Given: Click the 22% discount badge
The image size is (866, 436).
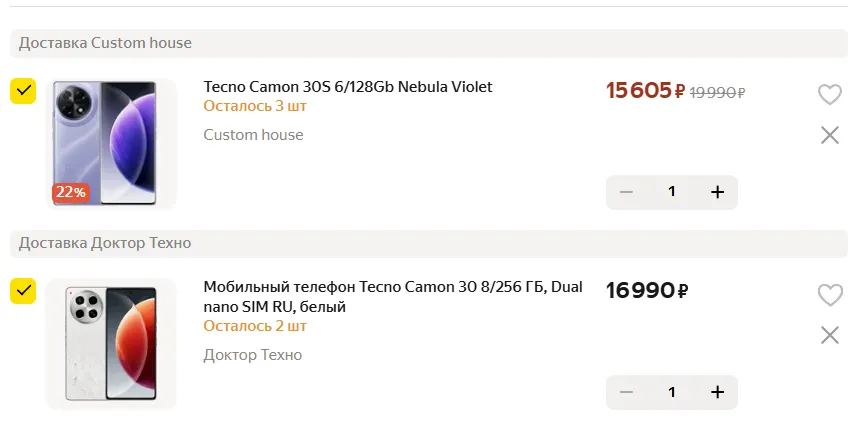Looking at the screenshot, I should point(70,192).
